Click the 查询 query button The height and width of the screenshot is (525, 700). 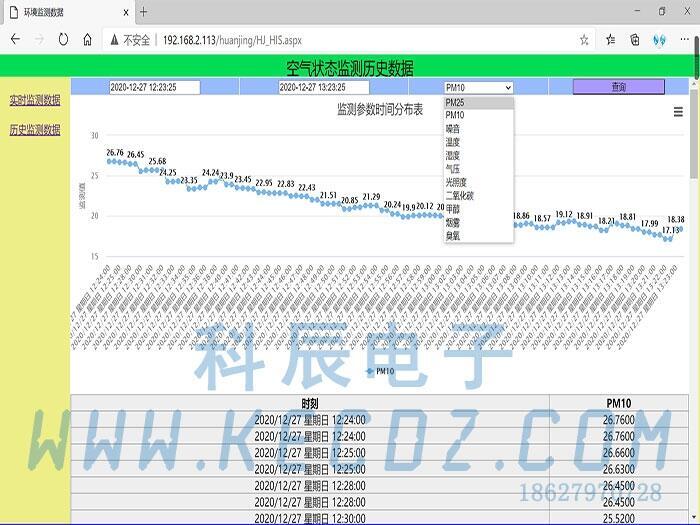(618, 87)
